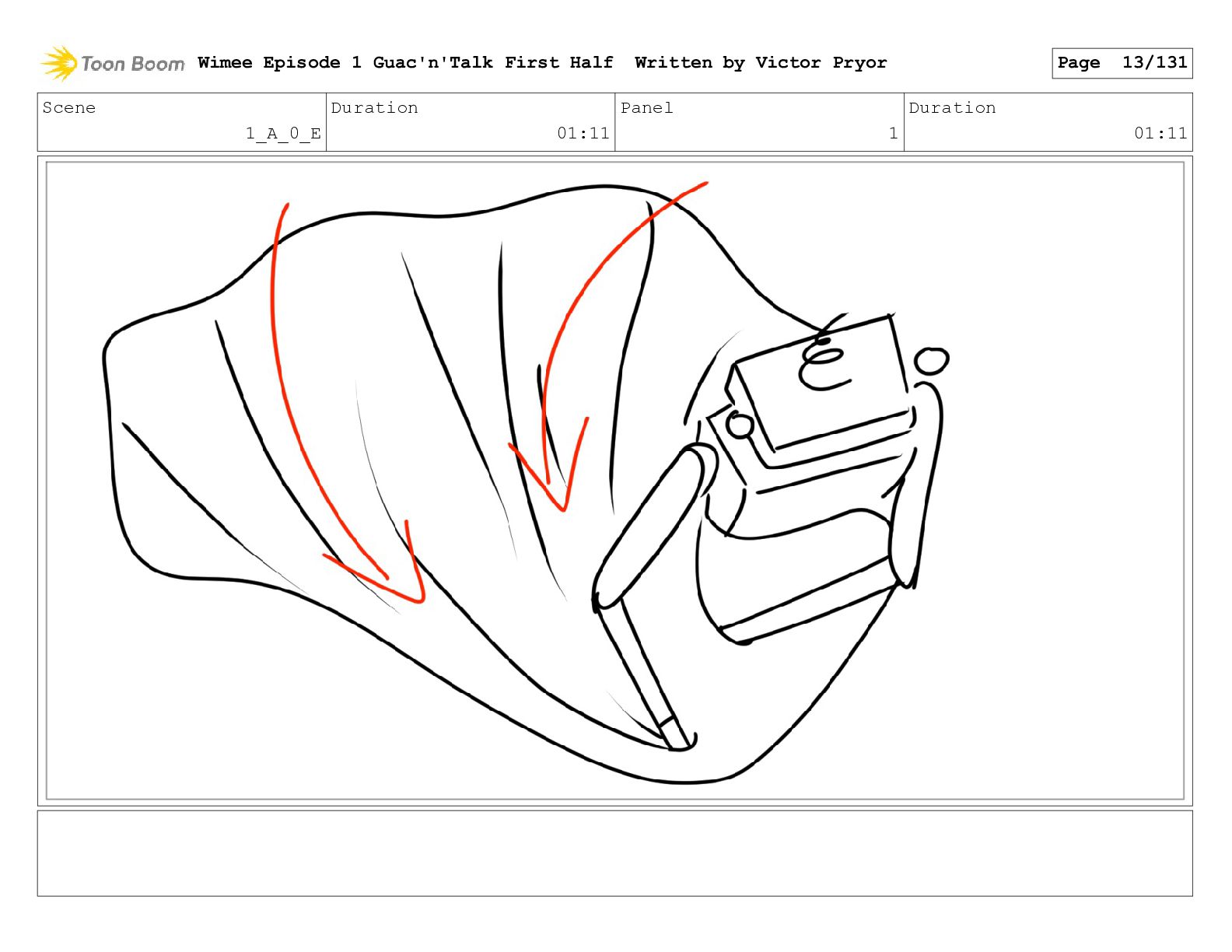Select the scene name 1_A_0_E
Screen dimensions: 1232x952
point(283,134)
